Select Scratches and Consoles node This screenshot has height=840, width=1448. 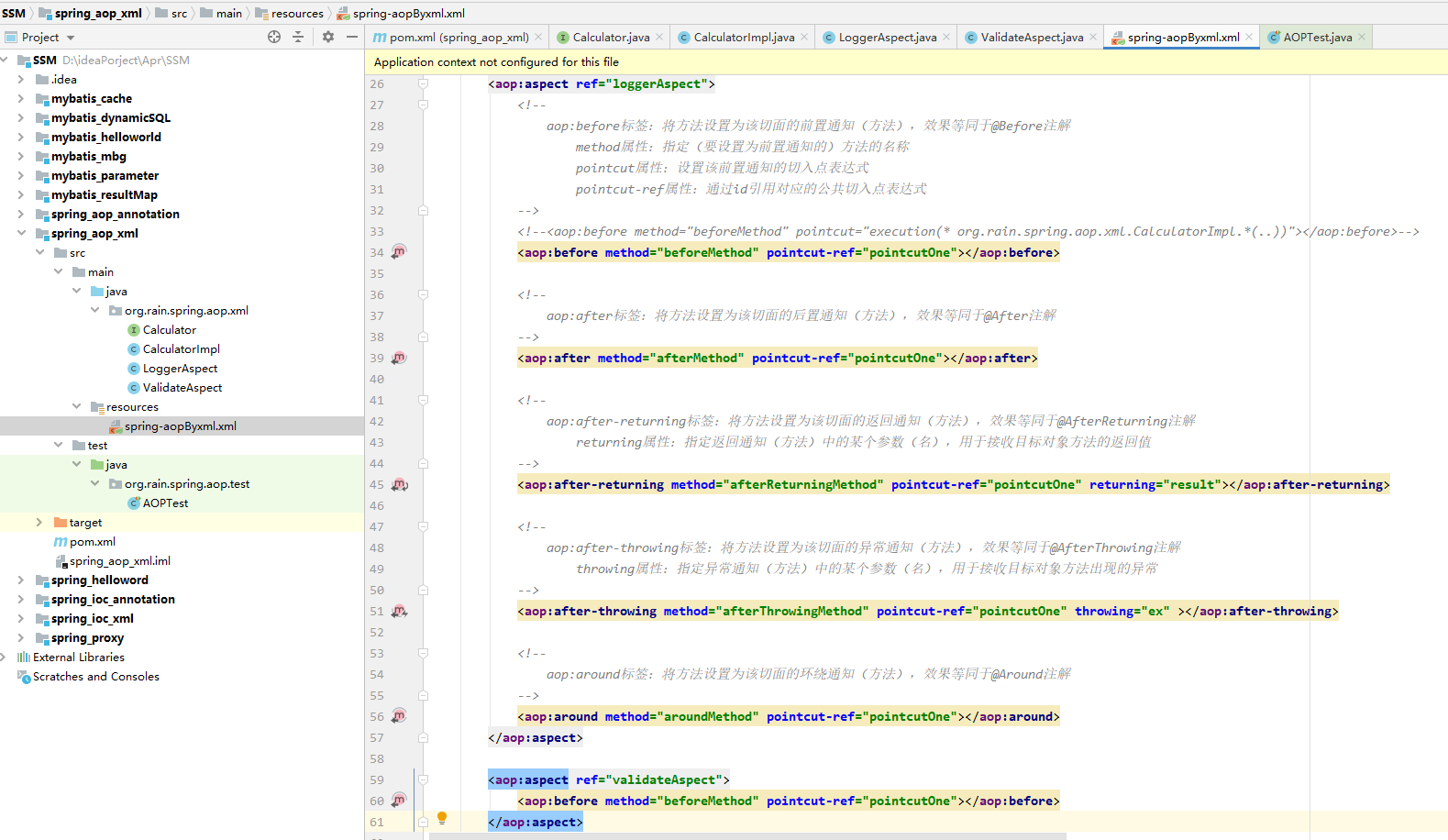click(x=88, y=677)
